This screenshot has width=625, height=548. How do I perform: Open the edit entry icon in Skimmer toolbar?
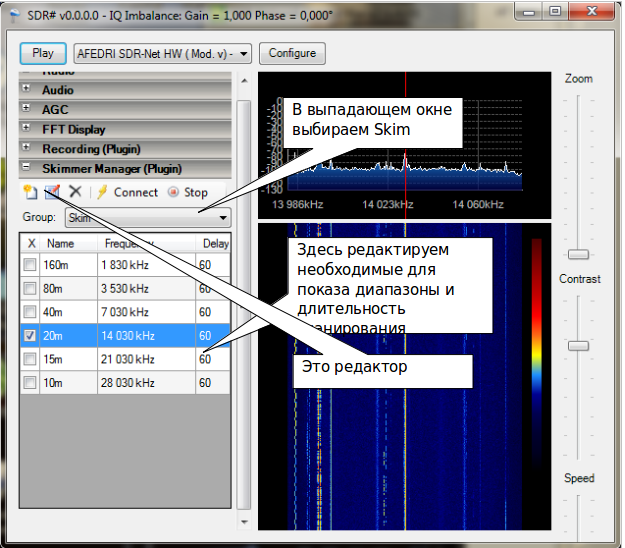point(52,192)
